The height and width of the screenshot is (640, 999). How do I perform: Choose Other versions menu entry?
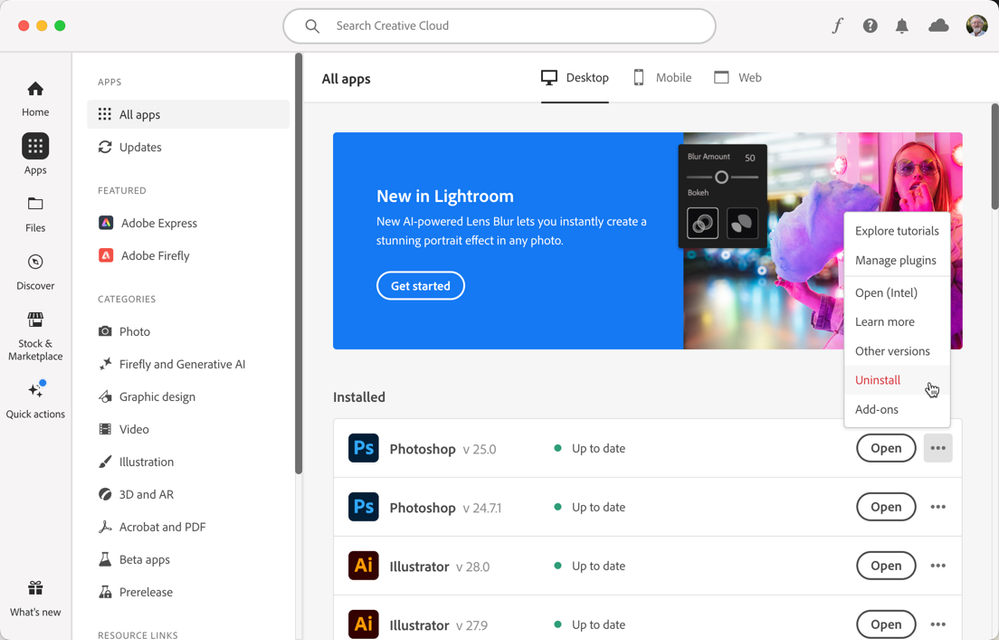[896, 351]
